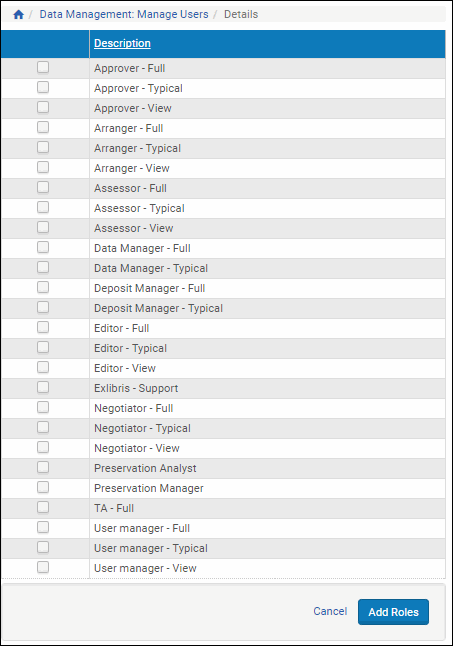Select Deposit Manager - Typical checkbox
The height and width of the screenshot is (646, 453).
coord(43,307)
